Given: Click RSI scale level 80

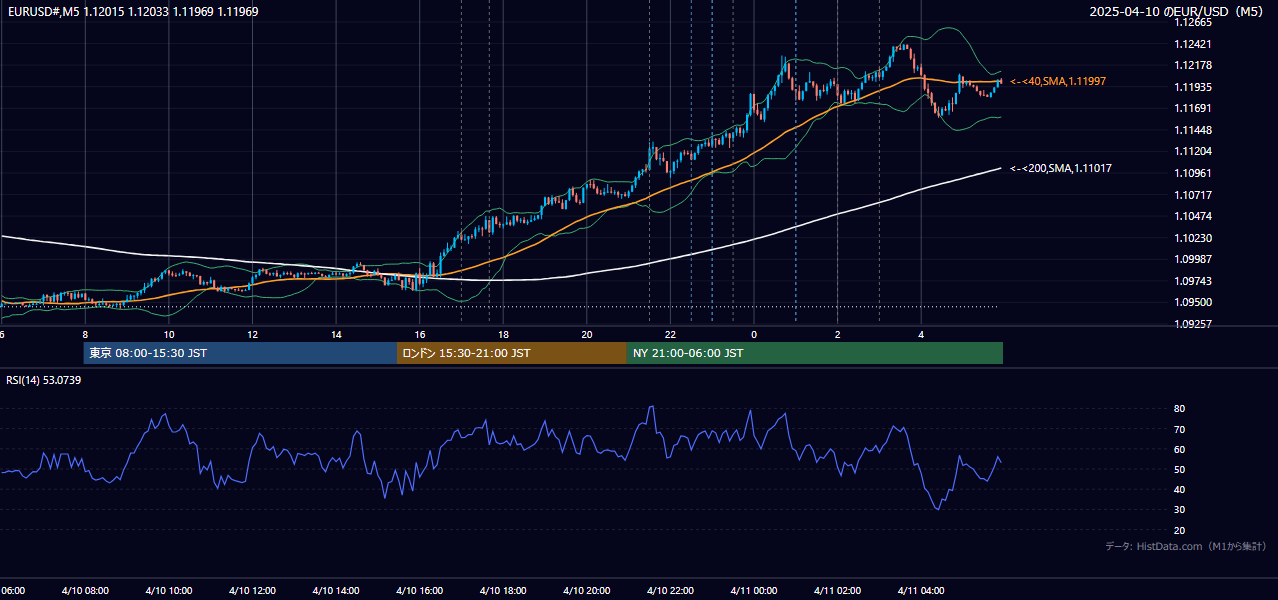Looking at the screenshot, I should pos(1179,409).
